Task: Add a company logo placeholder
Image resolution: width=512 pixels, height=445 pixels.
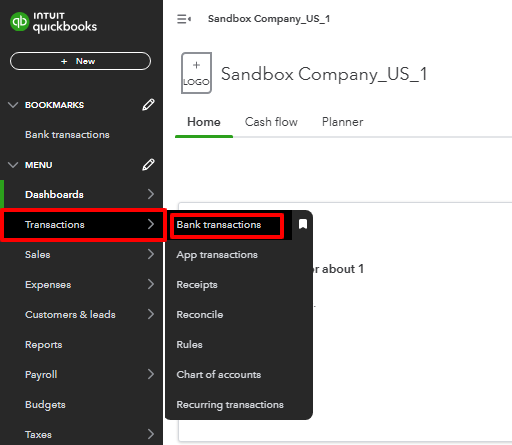Action: click(196, 73)
